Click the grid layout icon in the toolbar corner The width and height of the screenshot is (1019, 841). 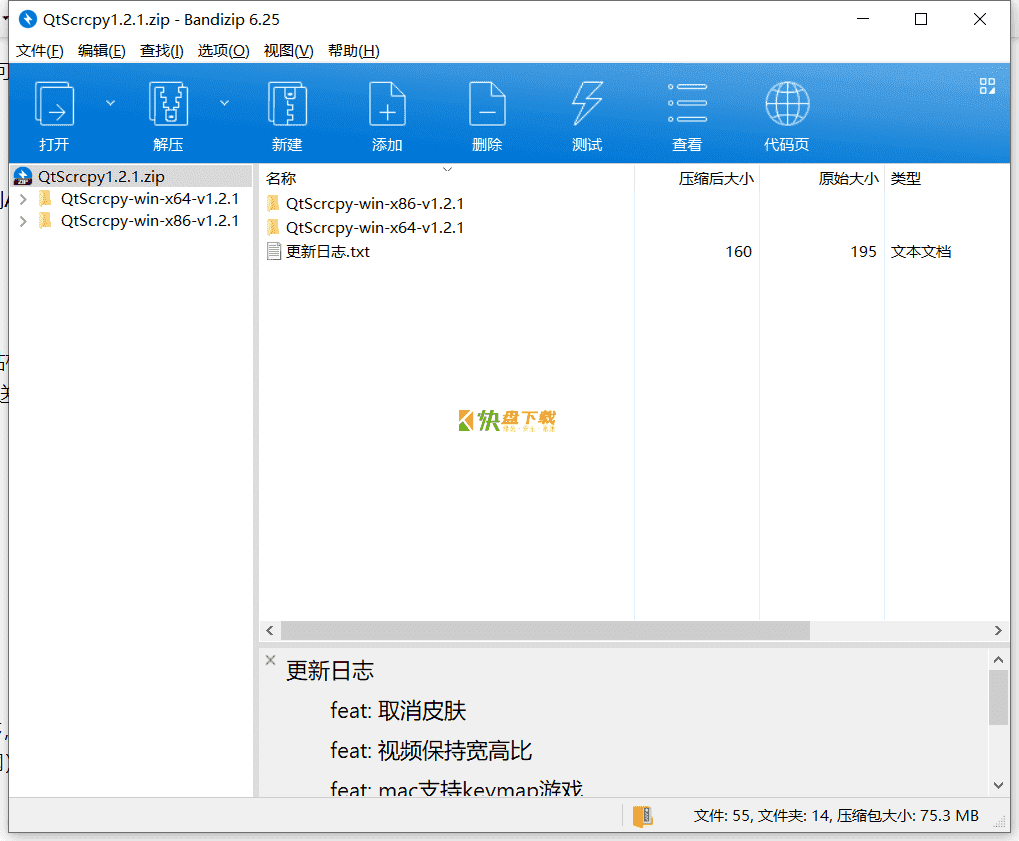tap(987, 86)
